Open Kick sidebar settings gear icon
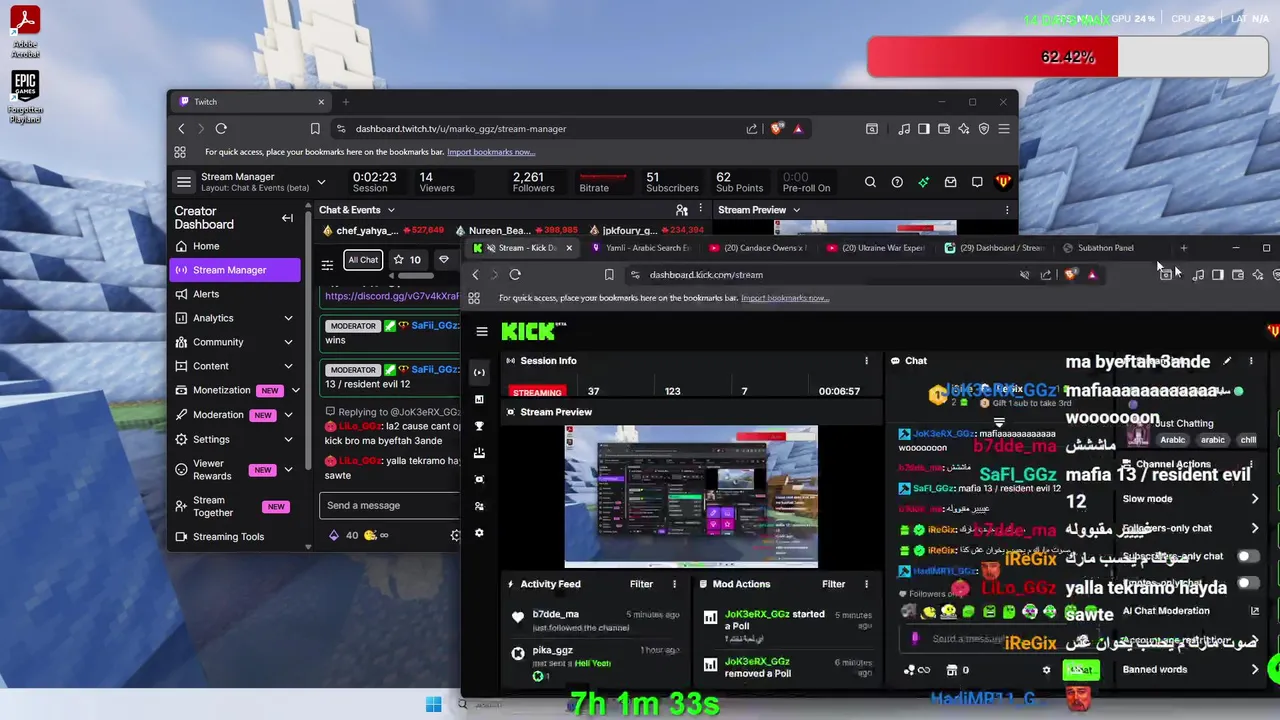 point(479,533)
